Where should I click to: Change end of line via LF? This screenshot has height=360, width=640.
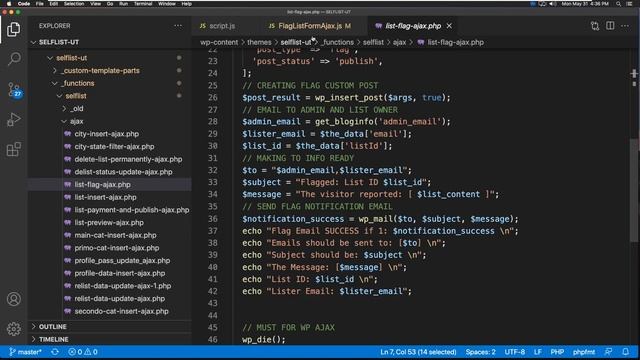[538, 352]
